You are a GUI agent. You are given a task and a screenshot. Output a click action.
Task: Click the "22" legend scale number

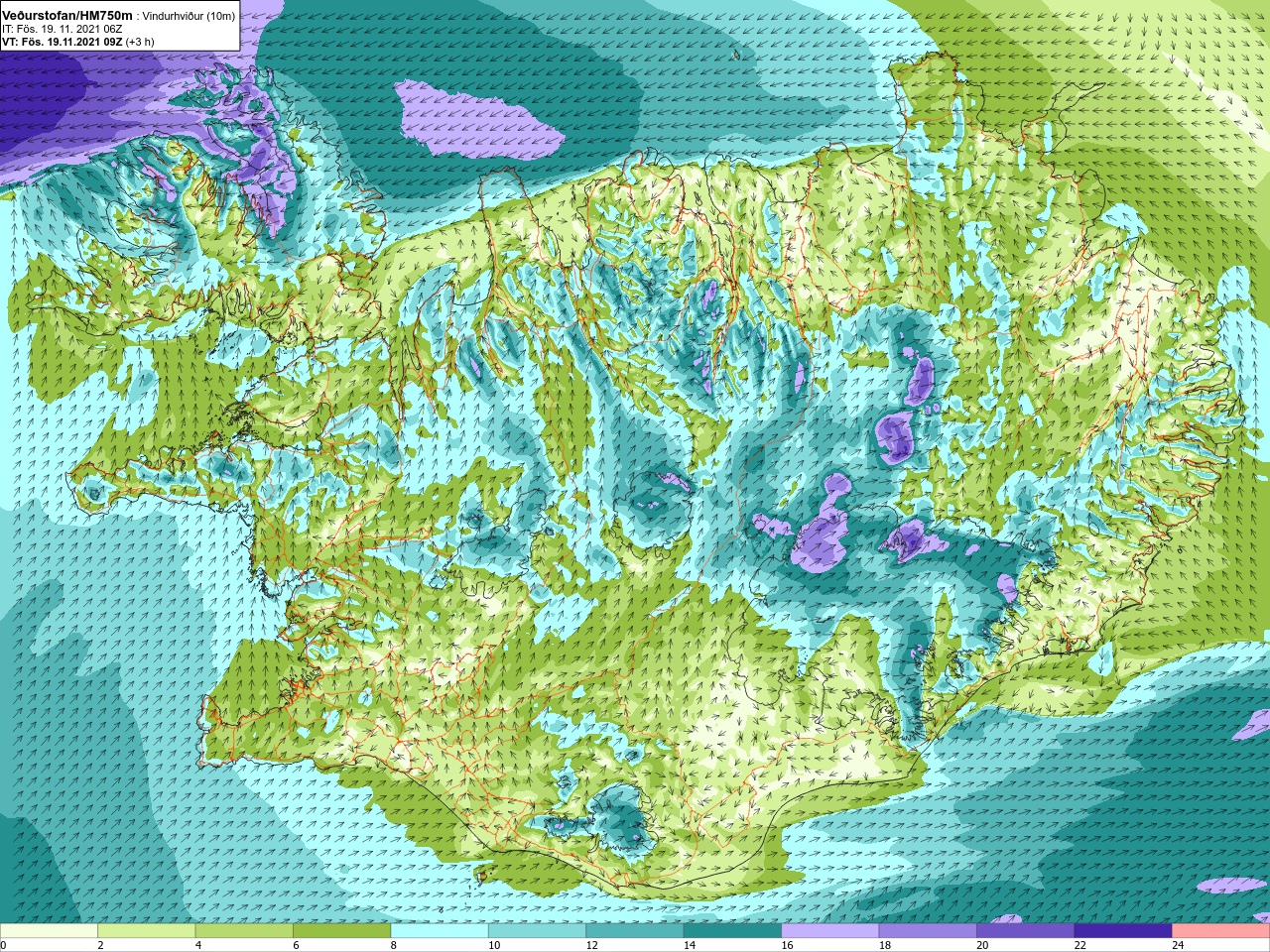pyautogui.click(x=1079, y=945)
